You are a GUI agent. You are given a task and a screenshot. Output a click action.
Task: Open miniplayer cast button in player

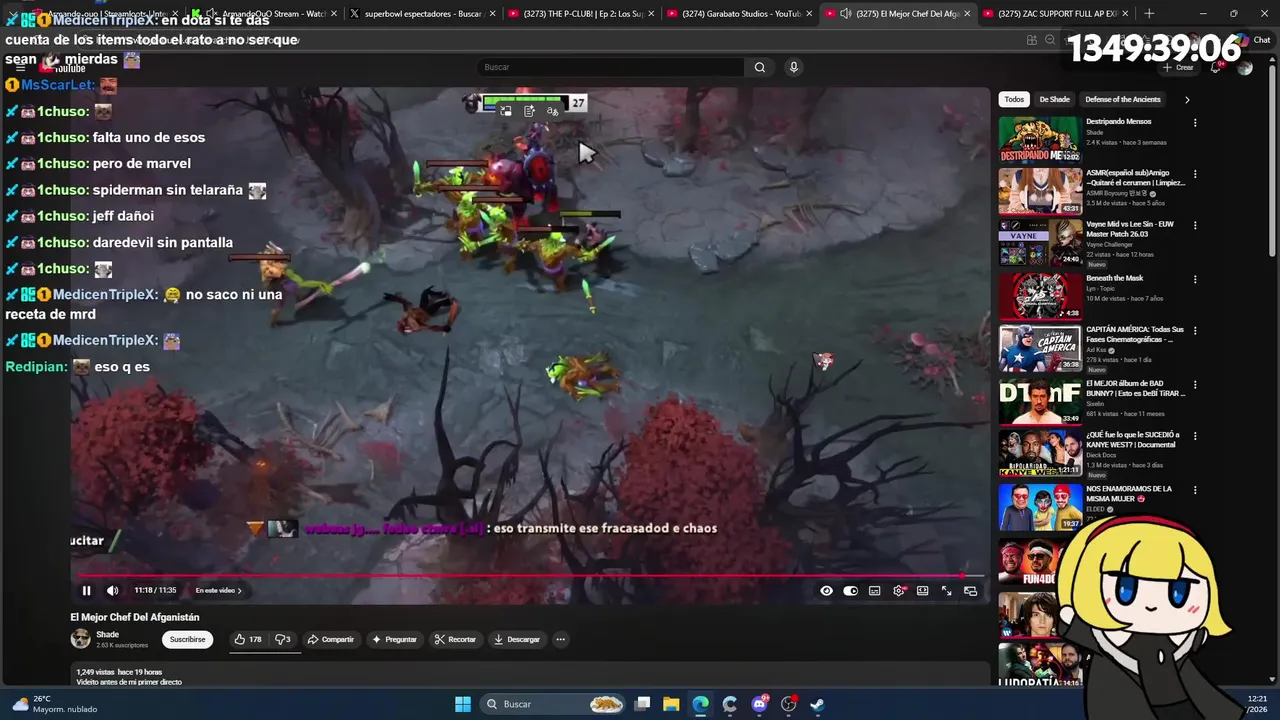point(970,591)
